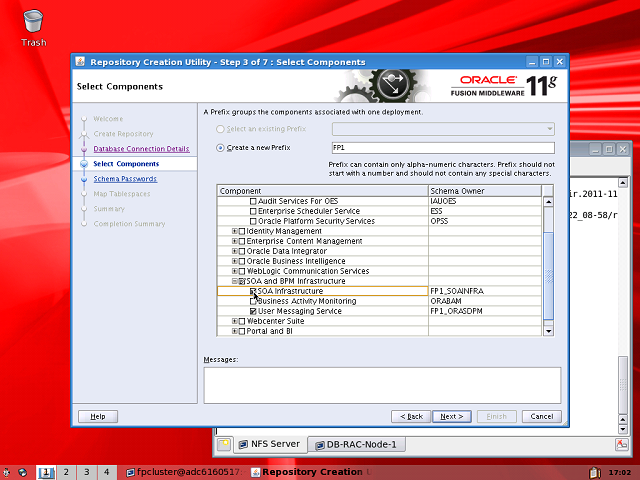
Task: Click the icon at right end of terminal tab bar
Action: (x=622, y=444)
